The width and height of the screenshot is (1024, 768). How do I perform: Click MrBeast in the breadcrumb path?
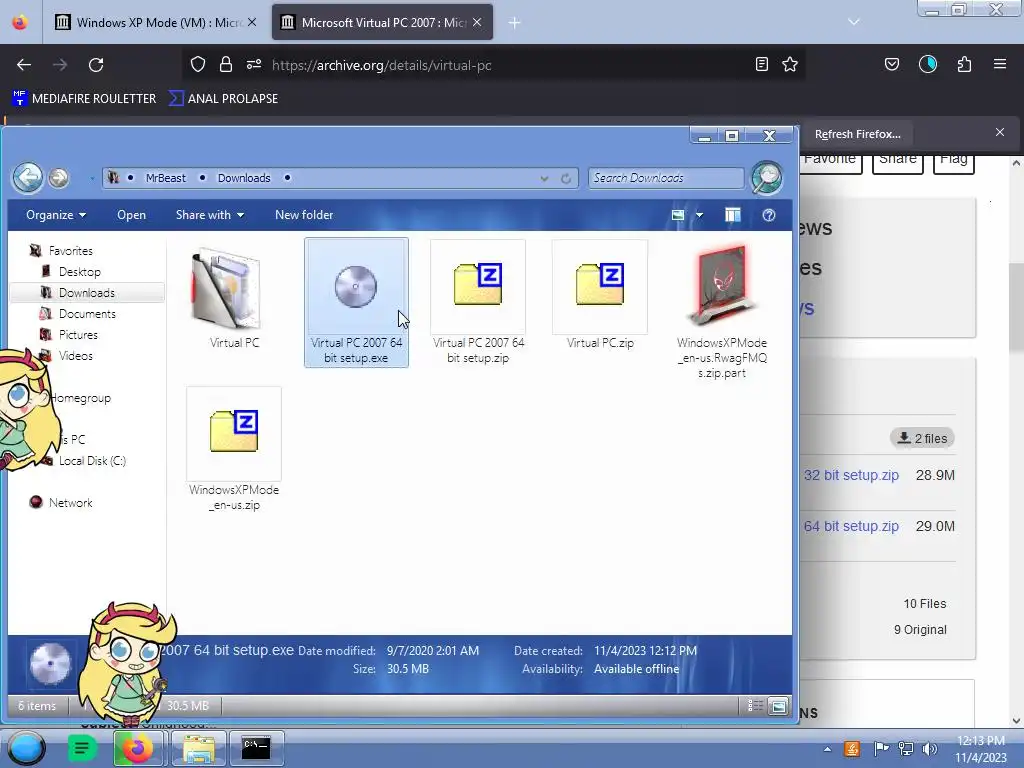click(165, 178)
